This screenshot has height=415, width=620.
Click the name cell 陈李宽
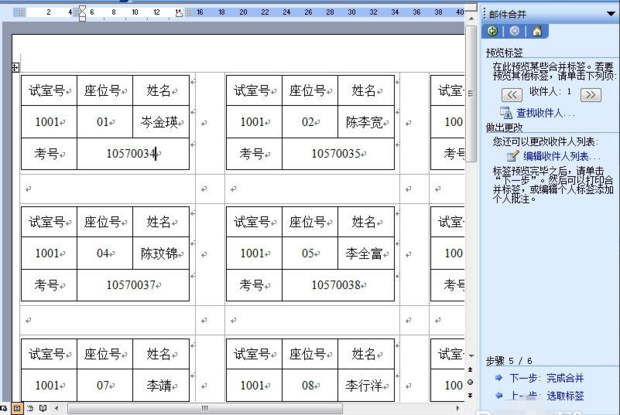[365, 122]
